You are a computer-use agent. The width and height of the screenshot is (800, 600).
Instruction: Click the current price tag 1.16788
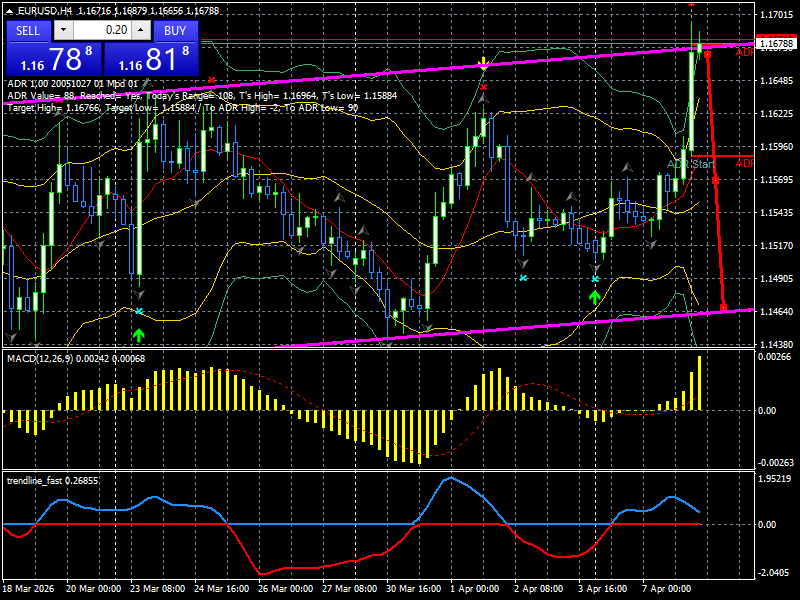coord(777,44)
